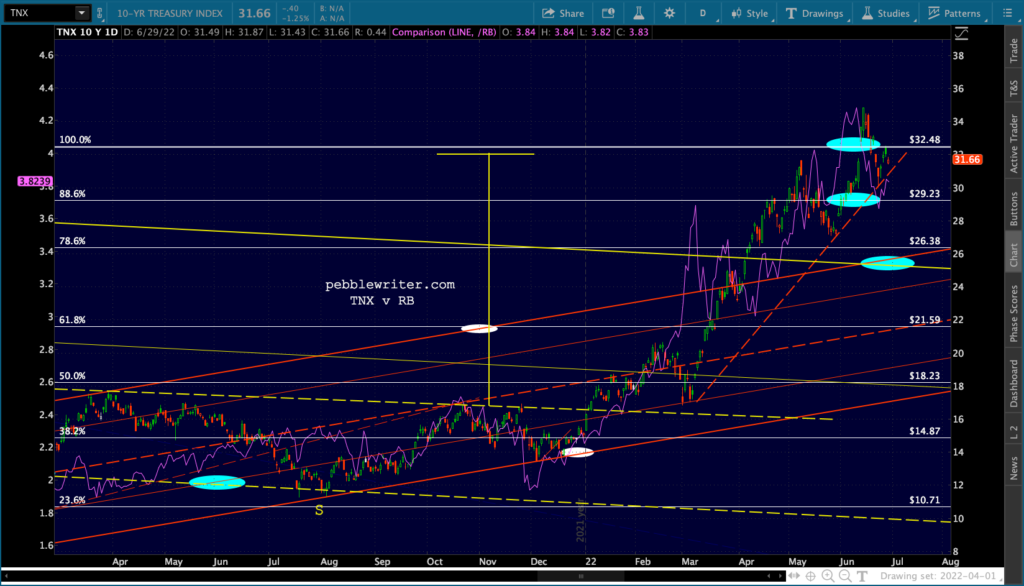The height and width of the screenshot is (586, 1024).
Task: Open the list menu icon at top-right corner
Action: click(1008, 13)
